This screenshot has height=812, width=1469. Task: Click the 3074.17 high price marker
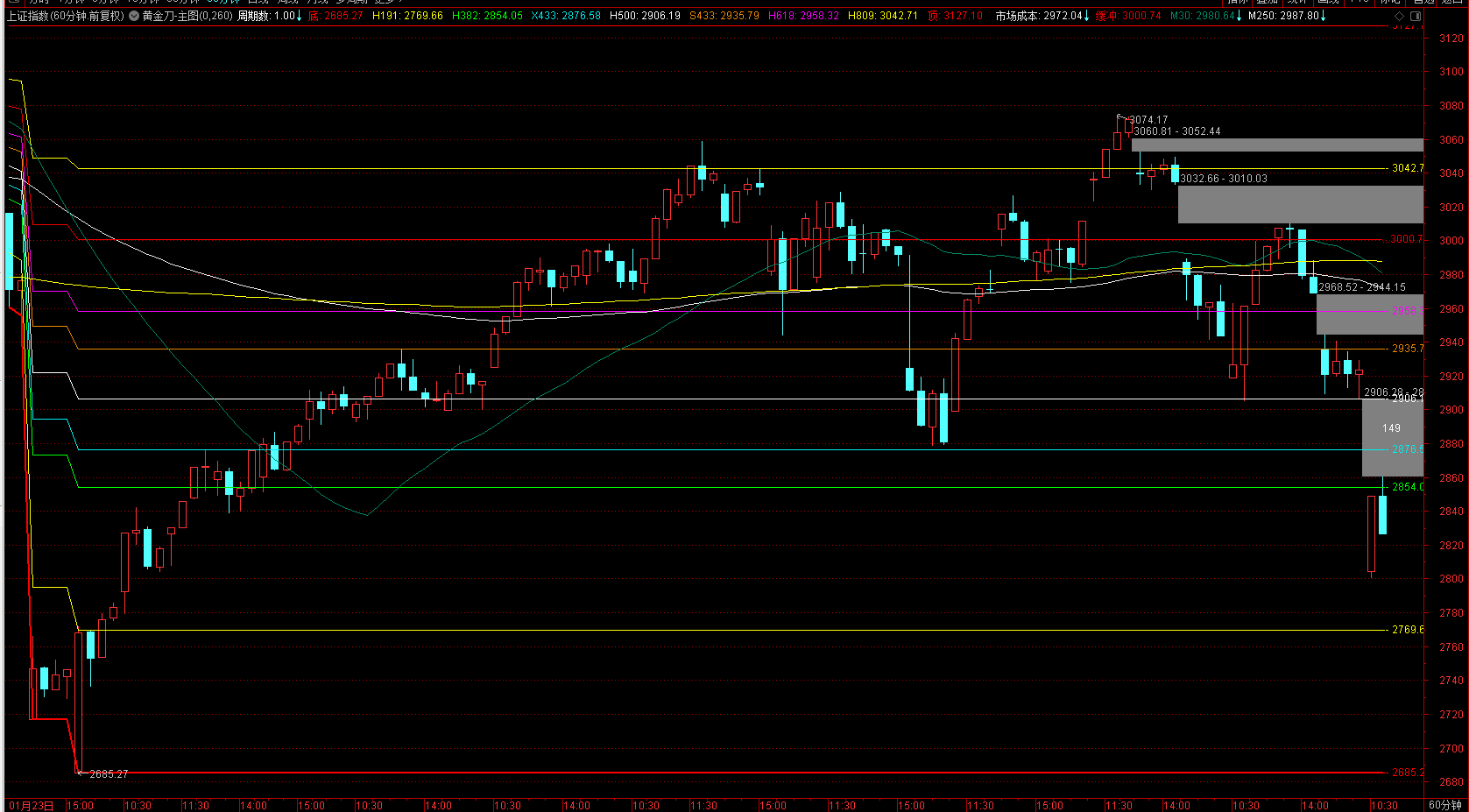pos(1148,120)
